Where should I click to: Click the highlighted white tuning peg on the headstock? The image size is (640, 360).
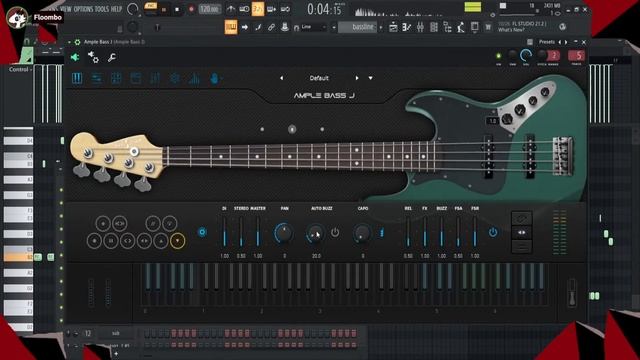click(x=134, y=151)
